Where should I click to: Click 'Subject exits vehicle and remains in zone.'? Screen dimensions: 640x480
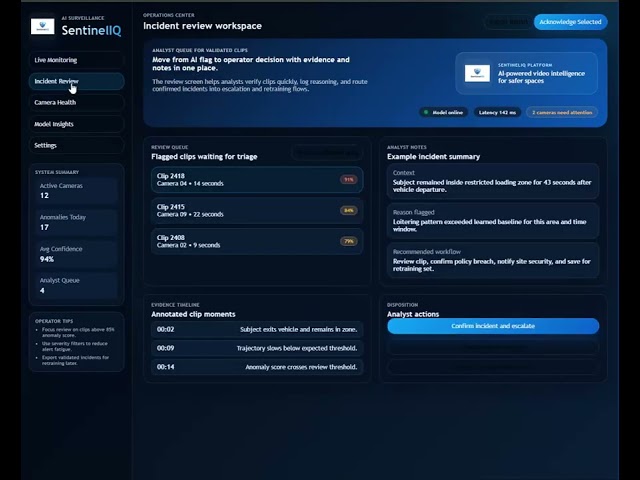pyautogui.click(x=298, y=329)
